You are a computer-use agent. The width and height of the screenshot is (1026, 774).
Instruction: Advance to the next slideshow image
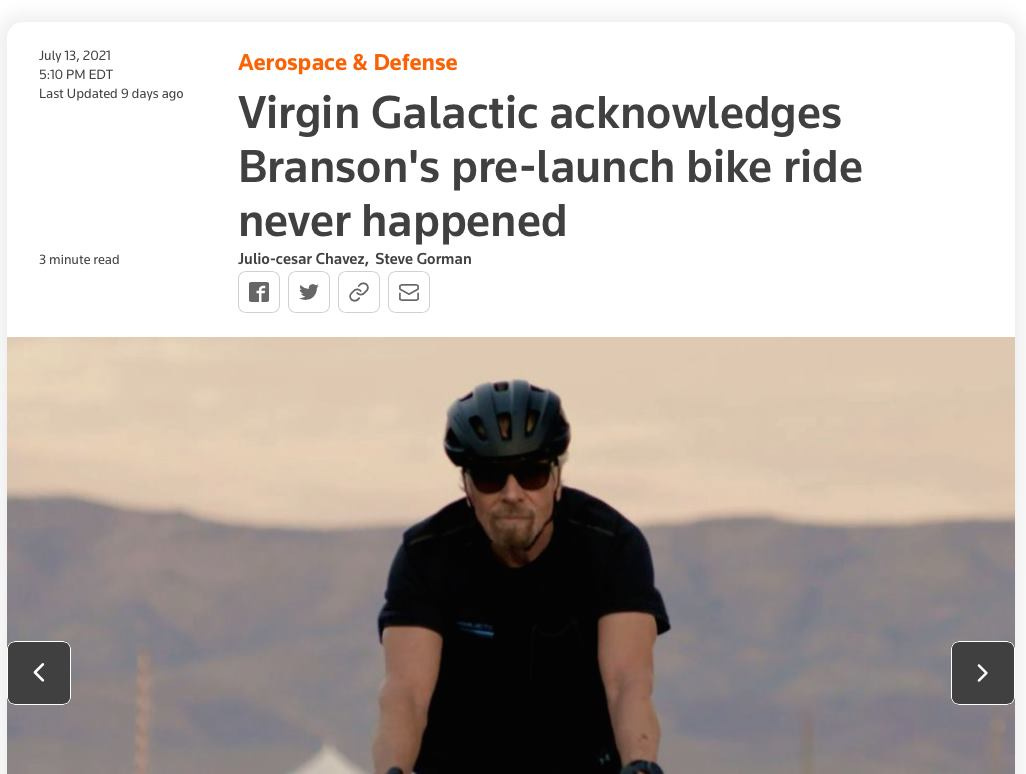click(x=982, y=673)
